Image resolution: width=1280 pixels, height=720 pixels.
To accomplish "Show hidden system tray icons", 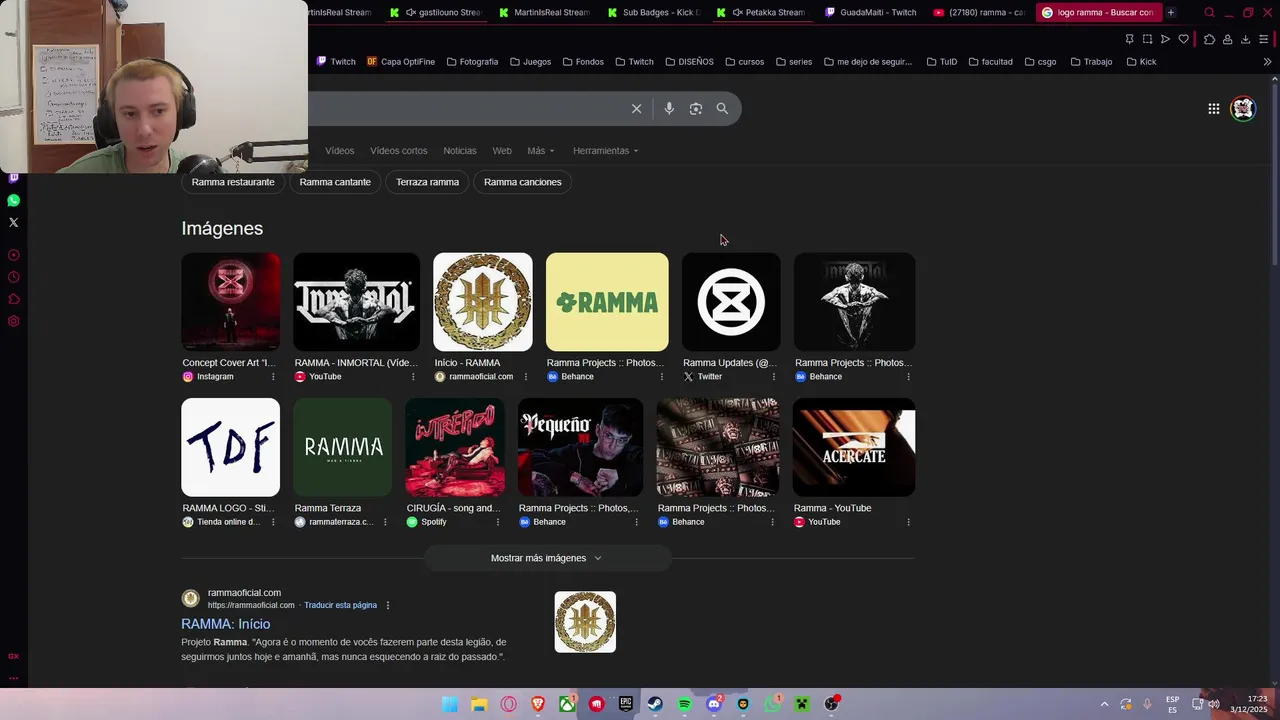I will pyautogui.click(x=1104, y=704).
